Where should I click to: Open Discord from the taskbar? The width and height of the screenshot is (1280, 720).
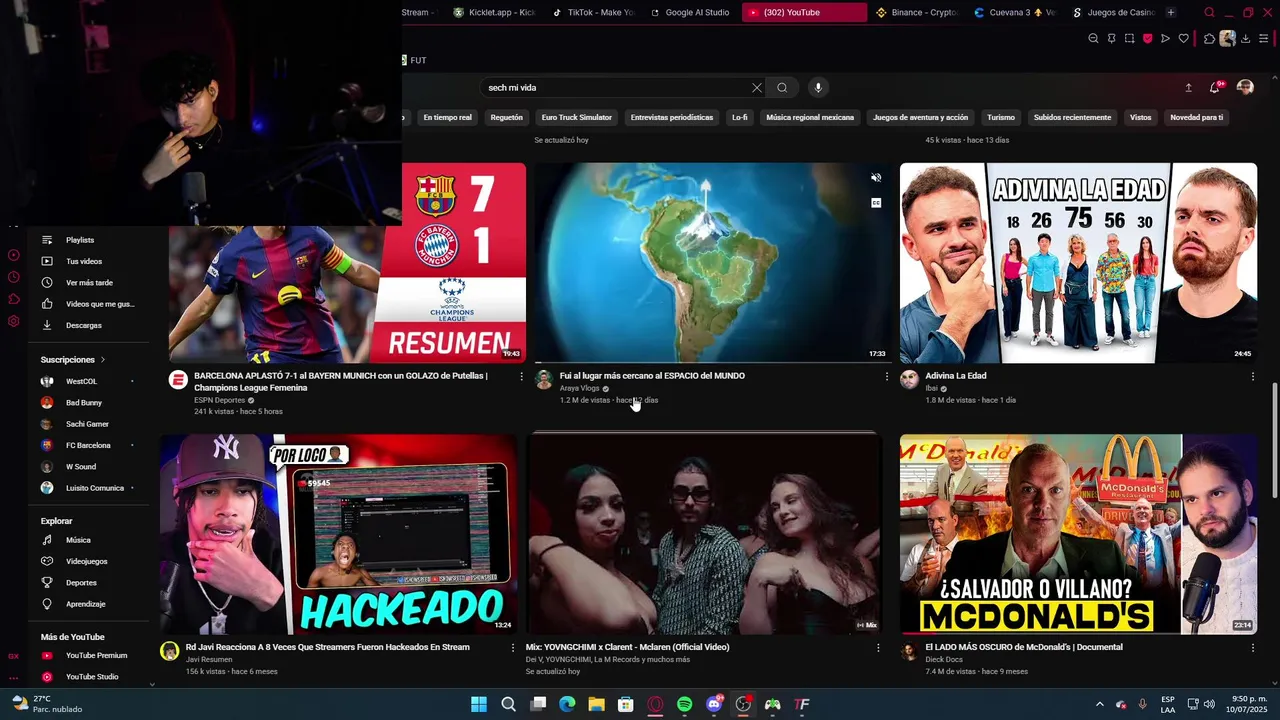pos(714,704)
